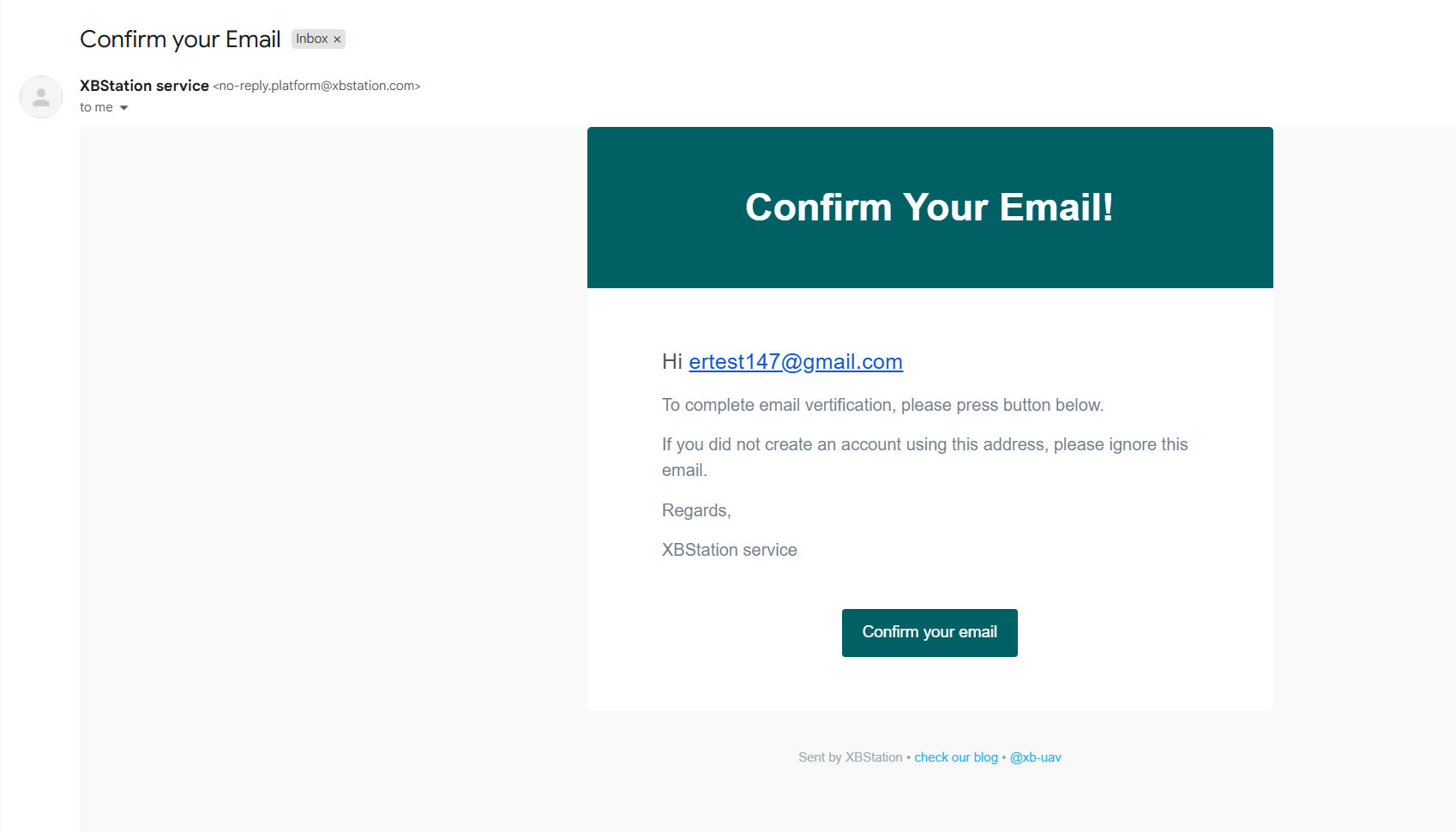Click the "Sent by XBStation" footer text

[x=850, y=757]
